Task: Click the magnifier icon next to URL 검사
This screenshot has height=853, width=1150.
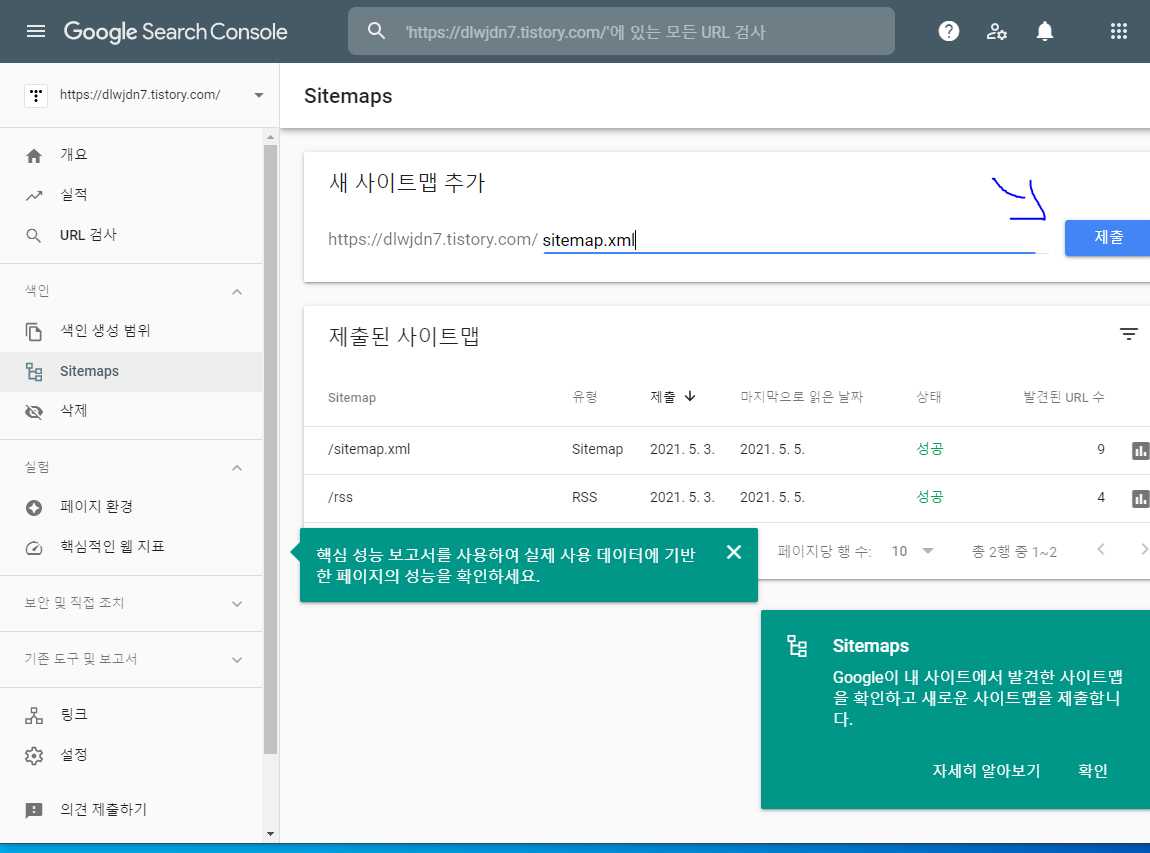Action: [34, 235]
